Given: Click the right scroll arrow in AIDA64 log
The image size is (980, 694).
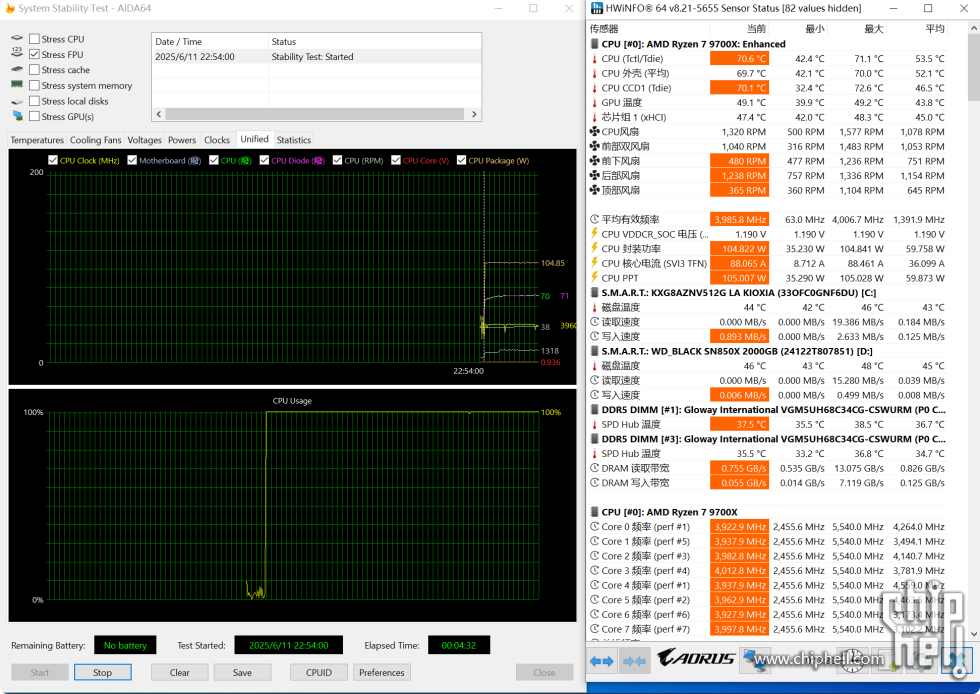Looking at the screenshot, I should (x=474, y=114).
